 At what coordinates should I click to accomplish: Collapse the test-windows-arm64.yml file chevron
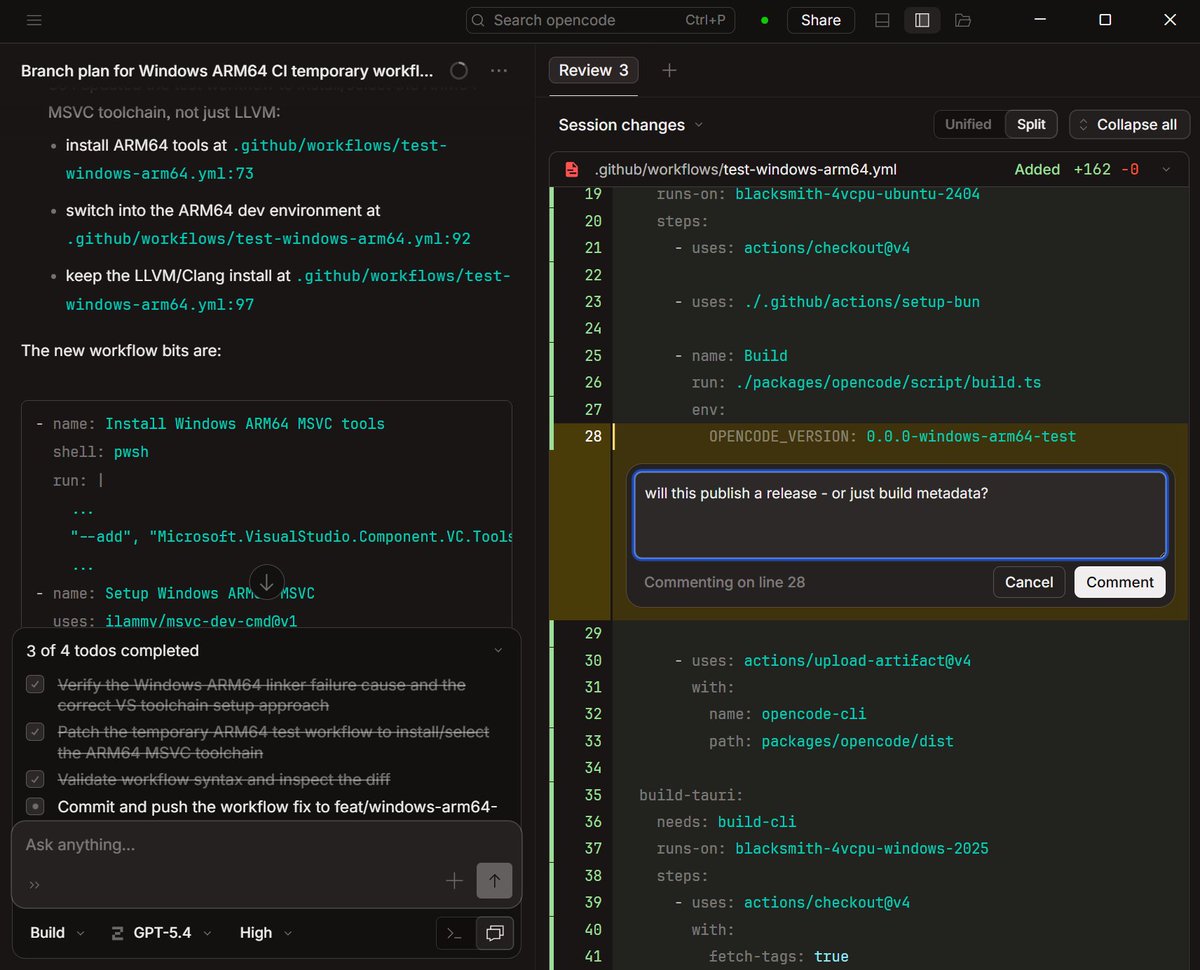pyautogui.click(x=1166, y=170)
